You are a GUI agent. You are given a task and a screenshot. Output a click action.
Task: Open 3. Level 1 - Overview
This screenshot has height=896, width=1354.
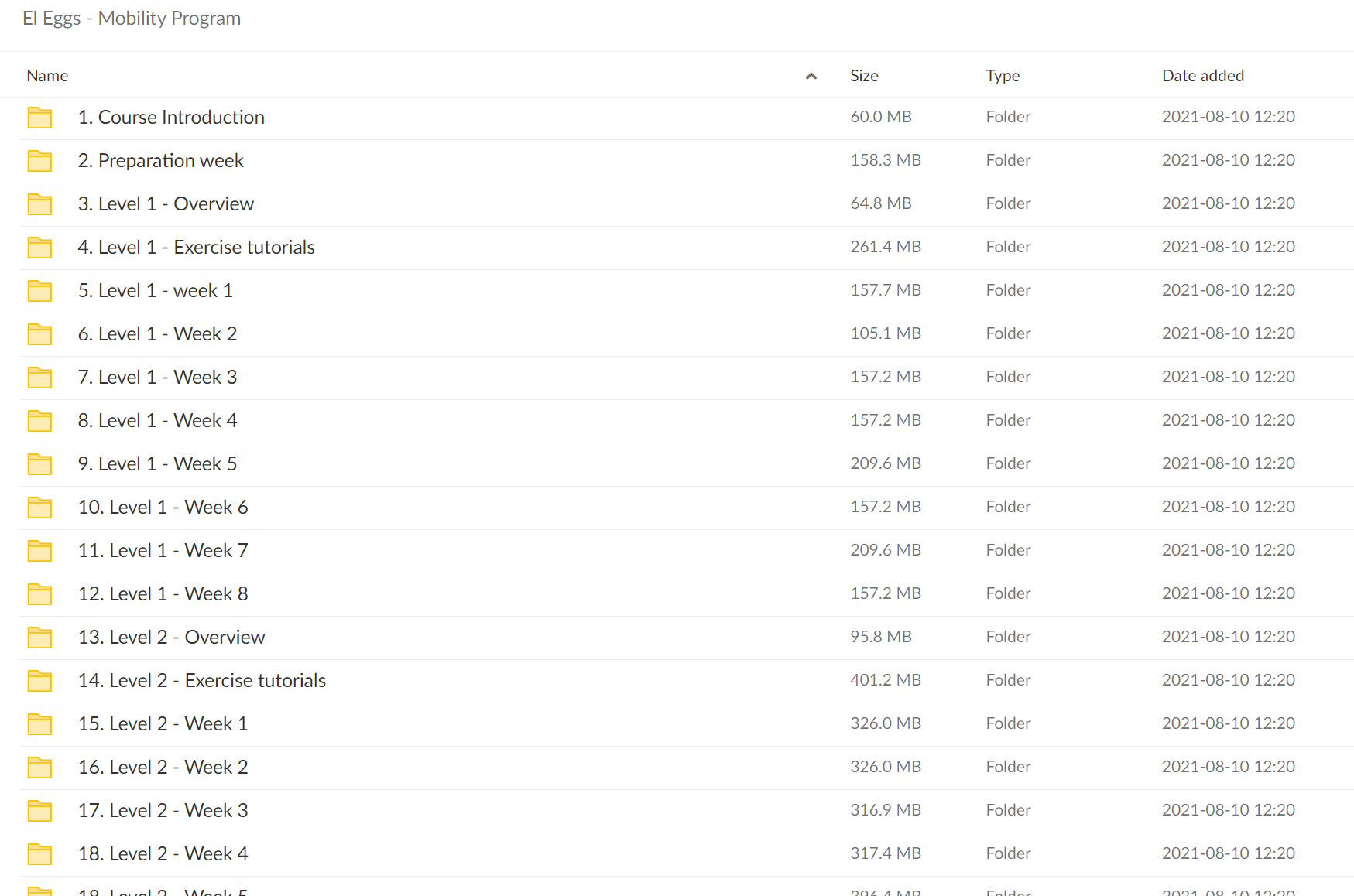pyautogui.click(x=166, y=203)
